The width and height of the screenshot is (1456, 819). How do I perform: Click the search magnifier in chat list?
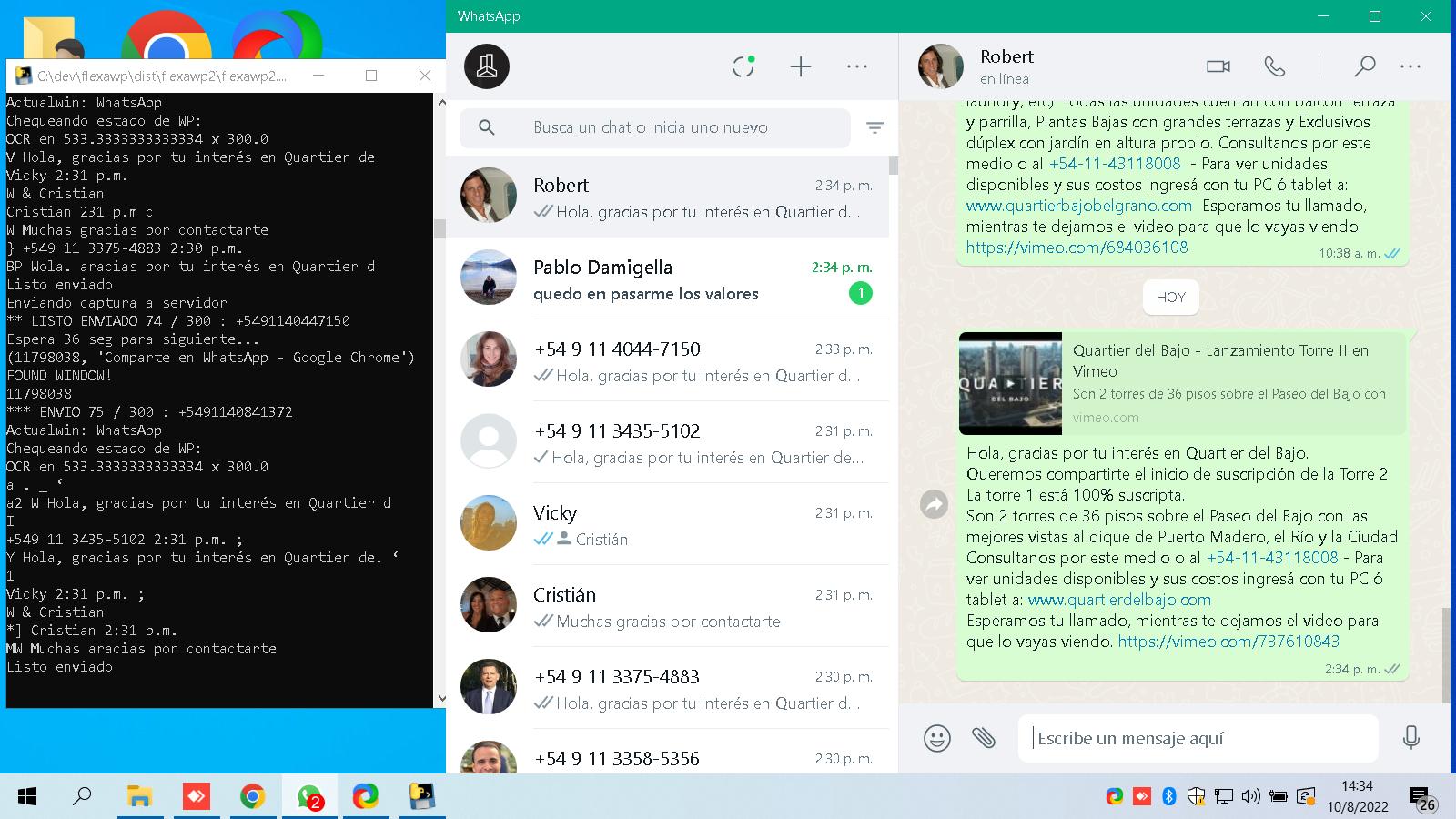pyautogui.click(x=487, y=127)
